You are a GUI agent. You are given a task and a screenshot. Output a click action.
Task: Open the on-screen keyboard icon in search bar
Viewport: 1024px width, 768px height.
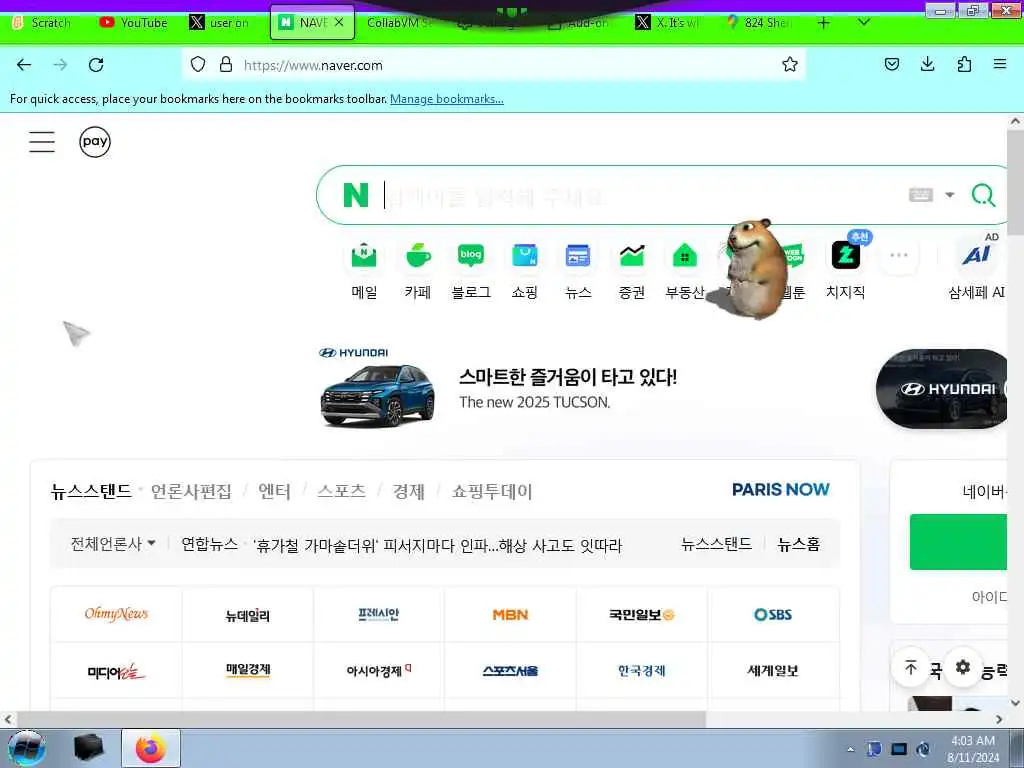pyautogui.click(x=921, y=195)
